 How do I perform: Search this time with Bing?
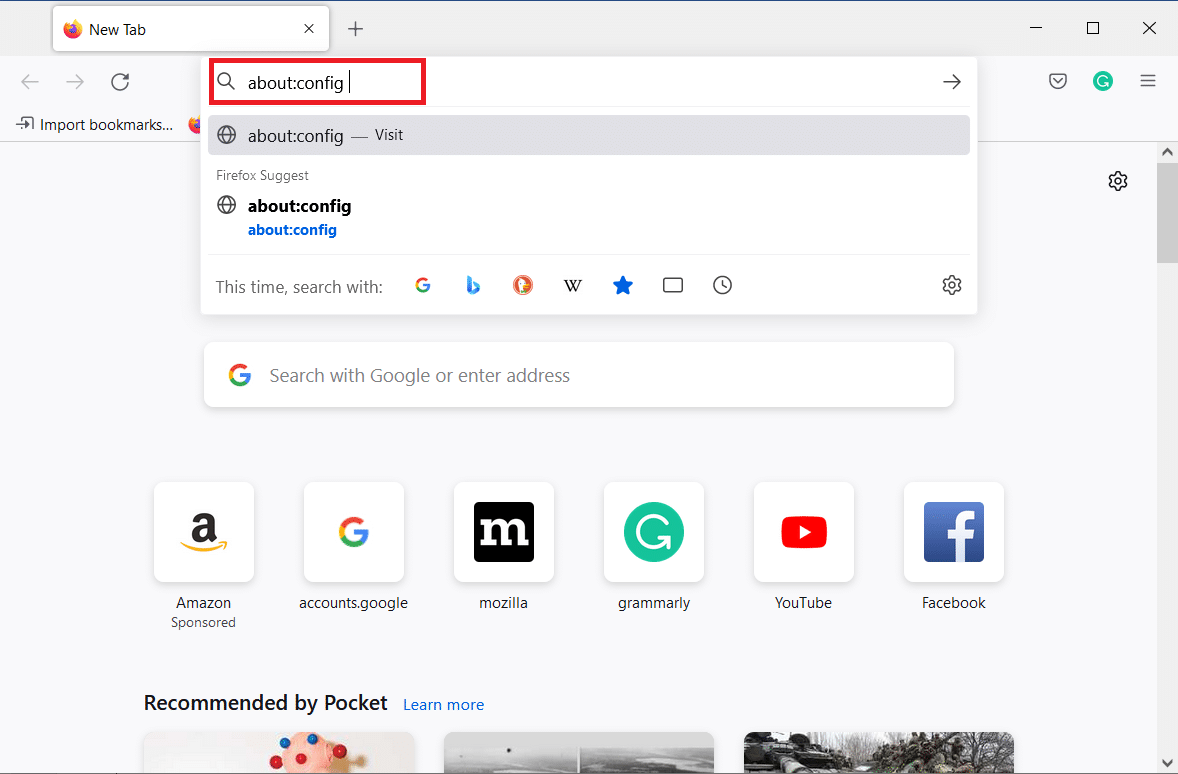point(473,286)
